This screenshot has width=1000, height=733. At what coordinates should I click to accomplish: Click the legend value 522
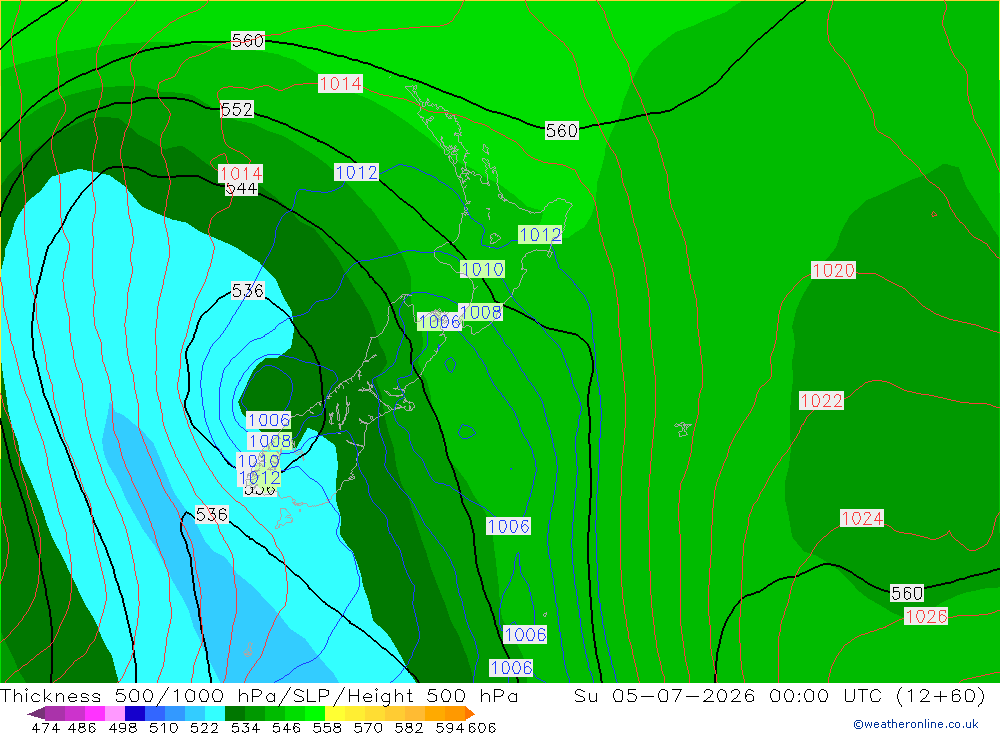pyautogui.click(x=205, y=728)
